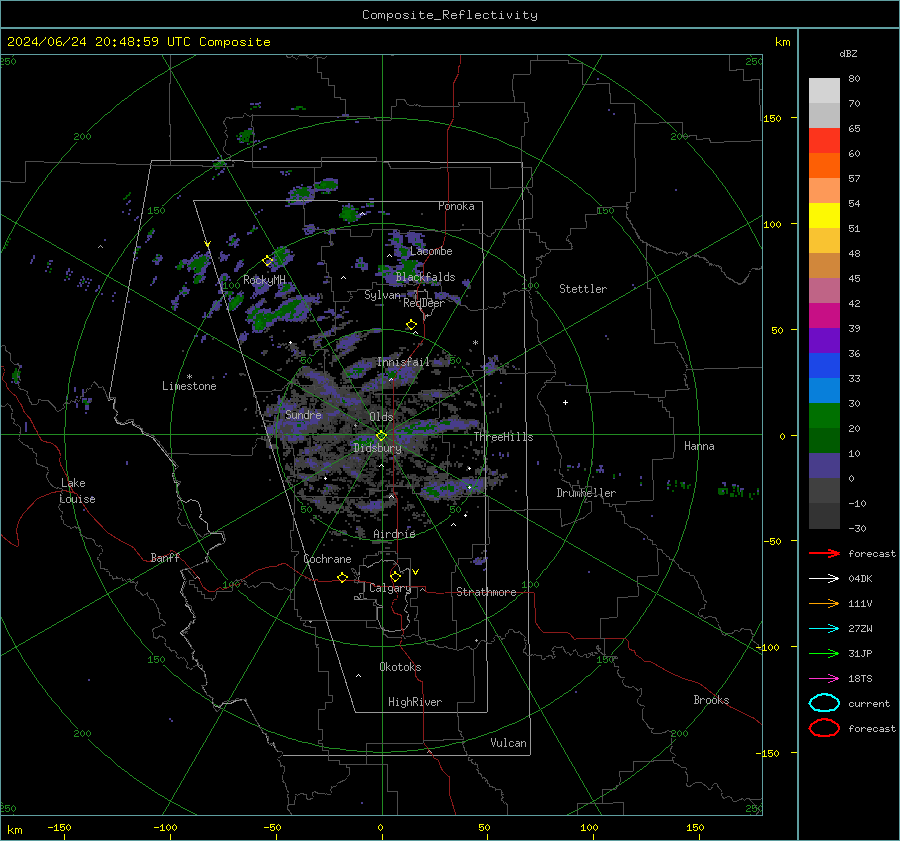
Task: Click the cyan 27ZW arrow in the legend
Action: click(824, 629)
